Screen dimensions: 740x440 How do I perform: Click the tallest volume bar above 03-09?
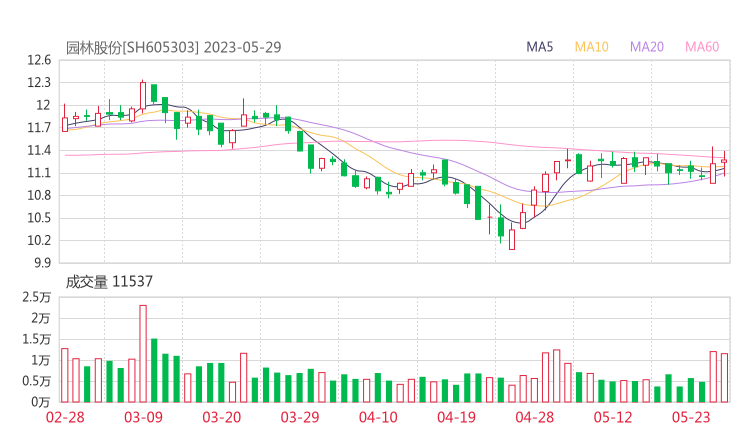click(143, 354)
